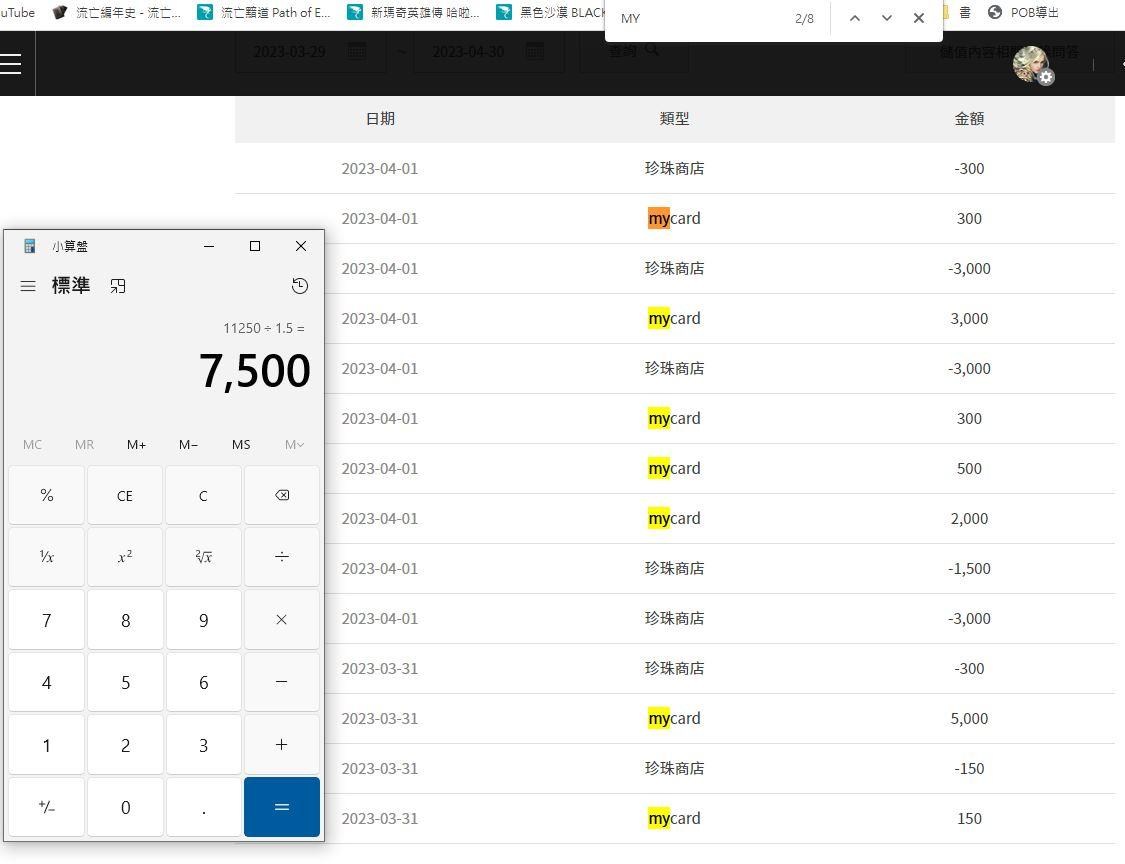Click the find text input field
1125x864 pixels.
pos(700,18)
